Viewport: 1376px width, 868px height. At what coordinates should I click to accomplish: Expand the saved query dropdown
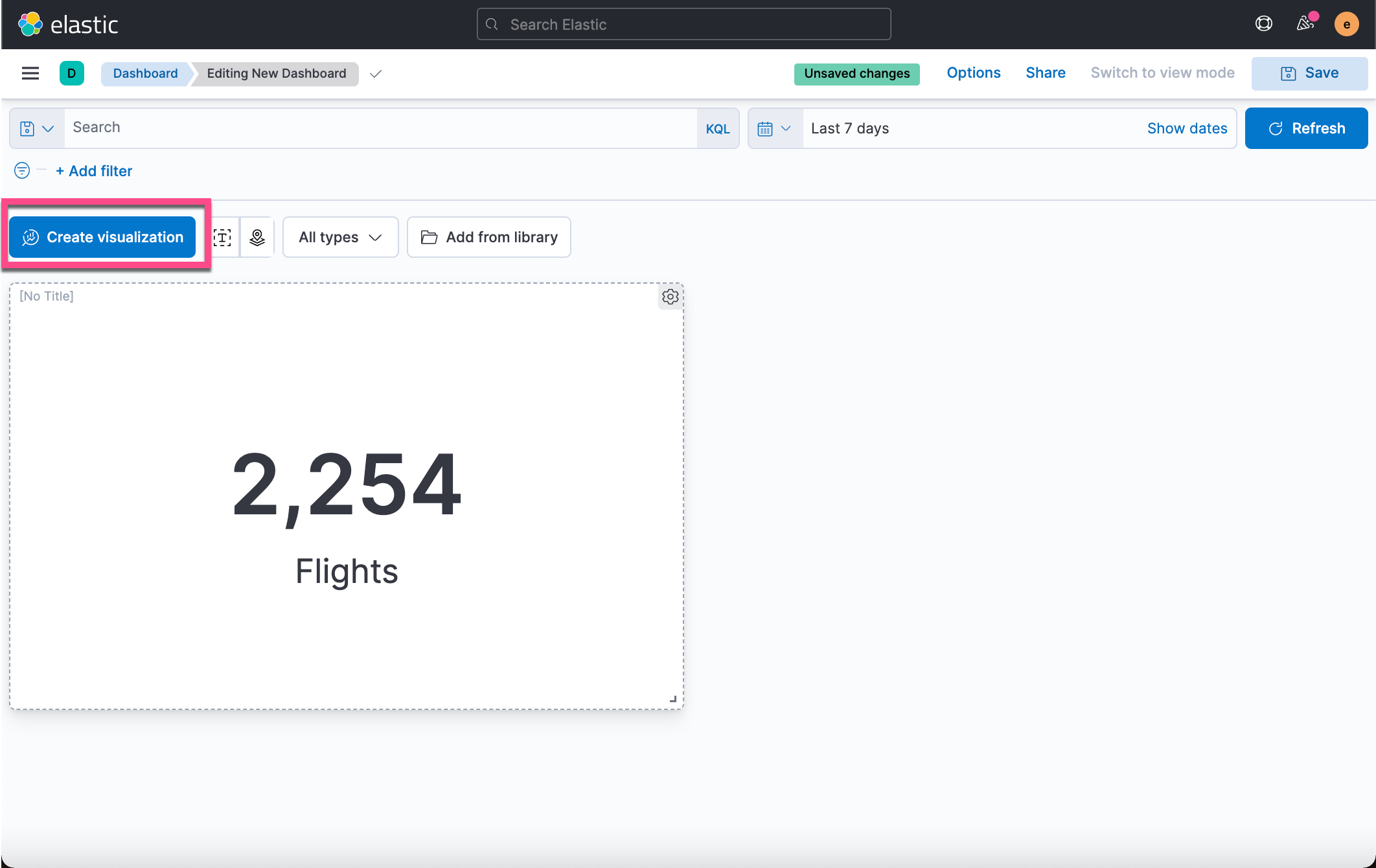pyautogui.click(x=37, y=128)
